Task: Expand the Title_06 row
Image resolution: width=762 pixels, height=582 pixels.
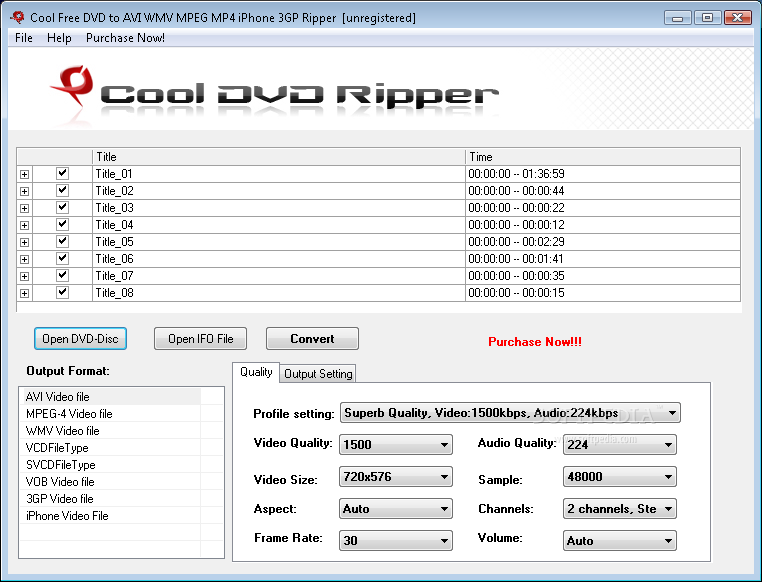Action: click(24, 259)
